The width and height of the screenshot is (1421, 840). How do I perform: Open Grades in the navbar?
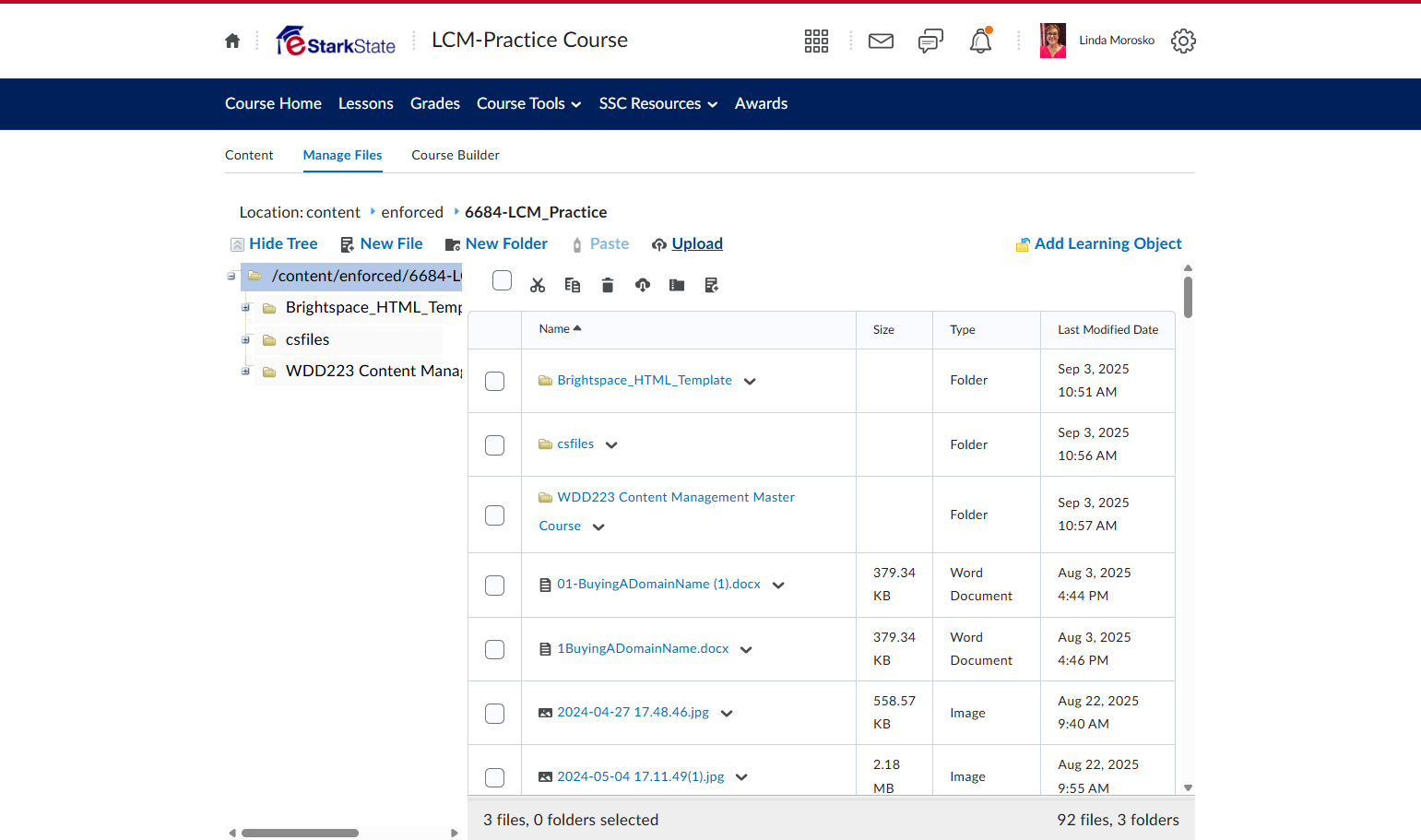[435, 103]
